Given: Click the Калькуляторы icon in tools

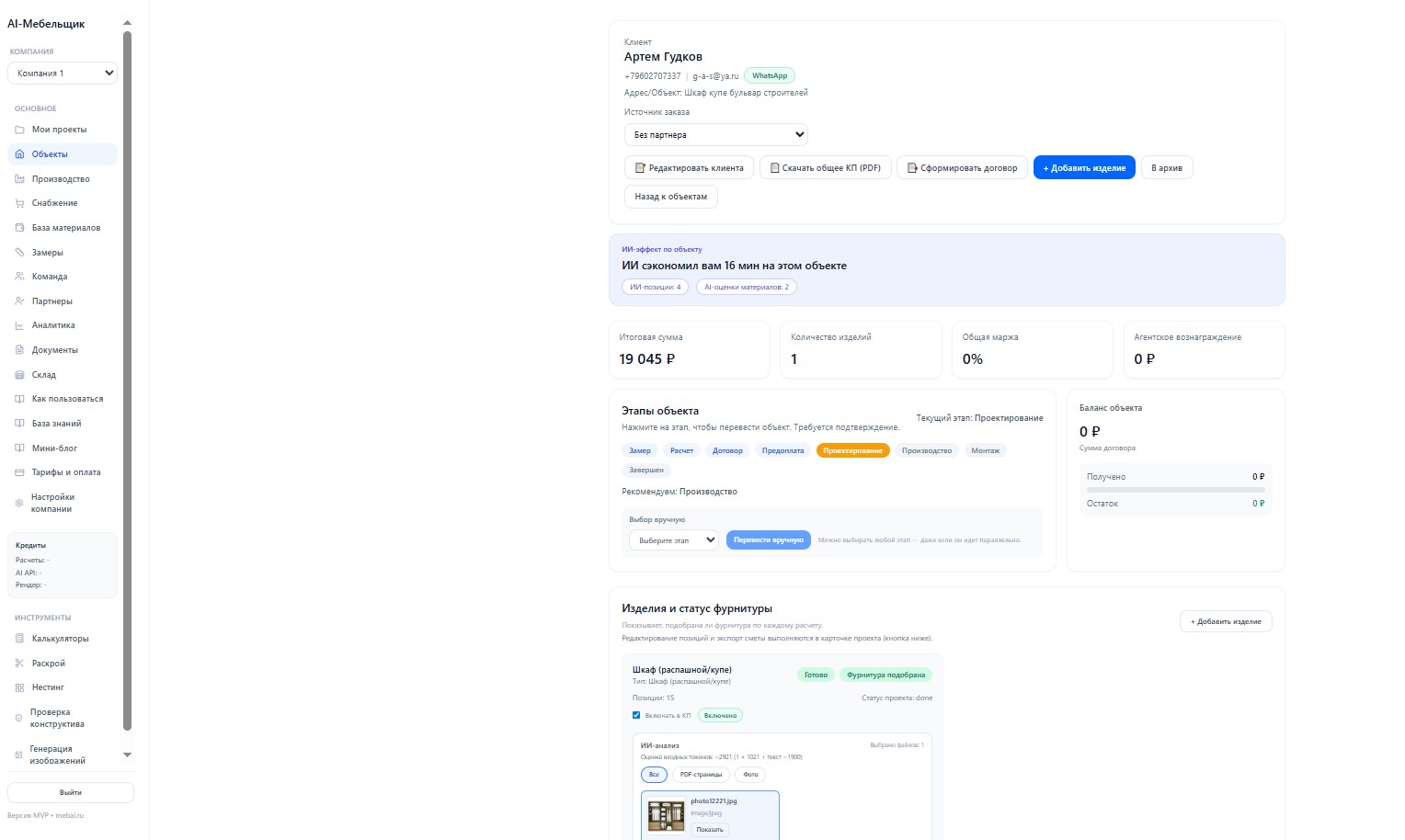Looking at the screenshot, I should (19, 639).
